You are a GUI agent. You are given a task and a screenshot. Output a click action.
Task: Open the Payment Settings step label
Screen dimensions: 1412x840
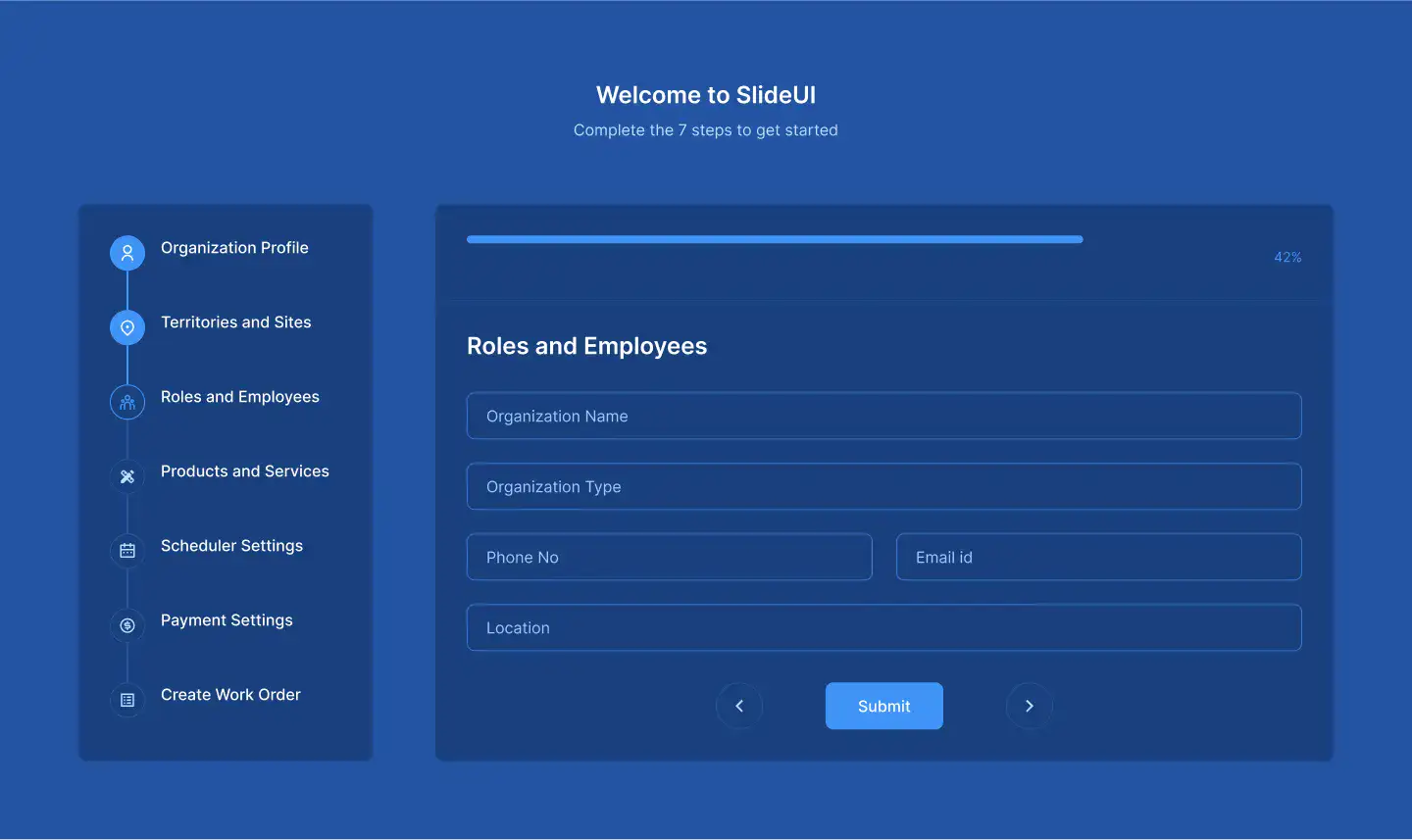point(227,620)
